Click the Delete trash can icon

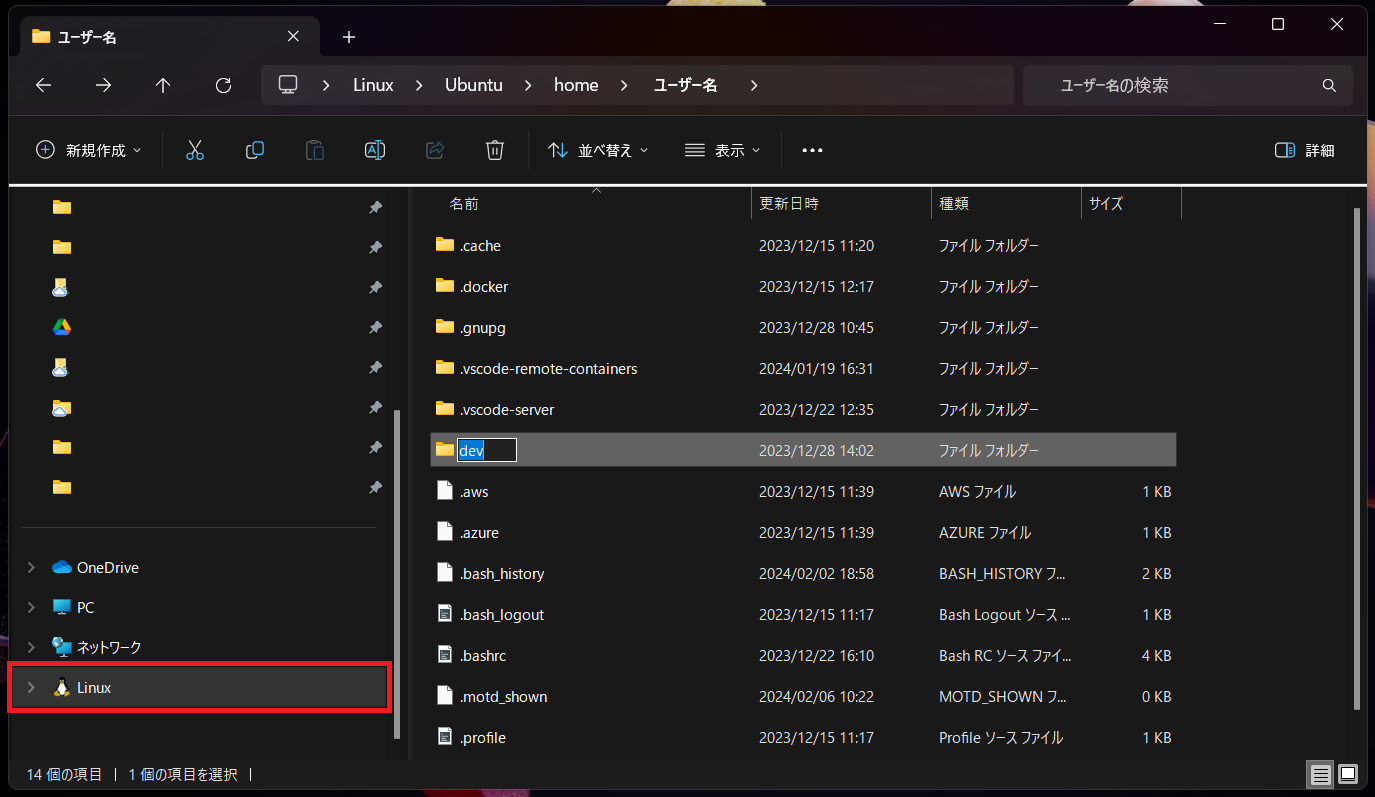click(494, 150)
